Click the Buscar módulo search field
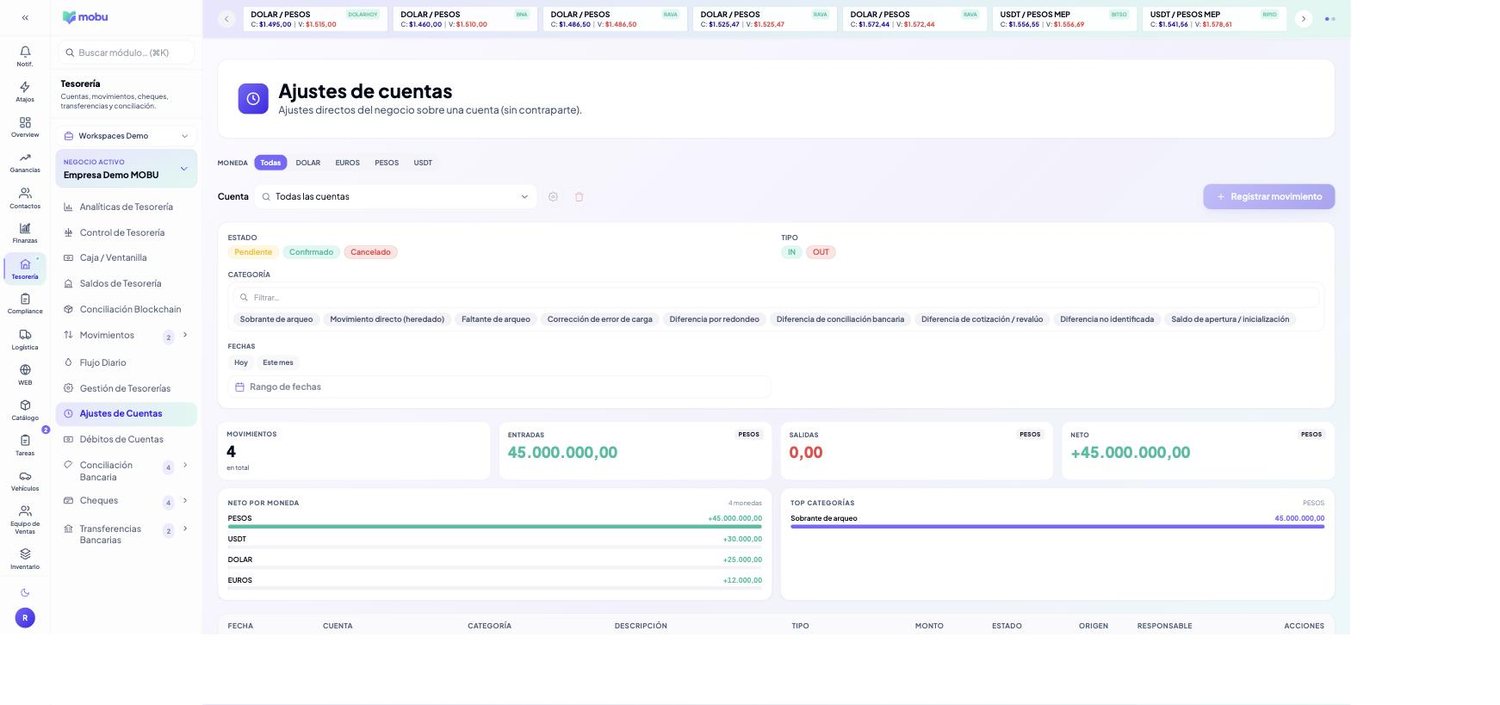Viewport: 1500px width, 705px height. point(126,53)
